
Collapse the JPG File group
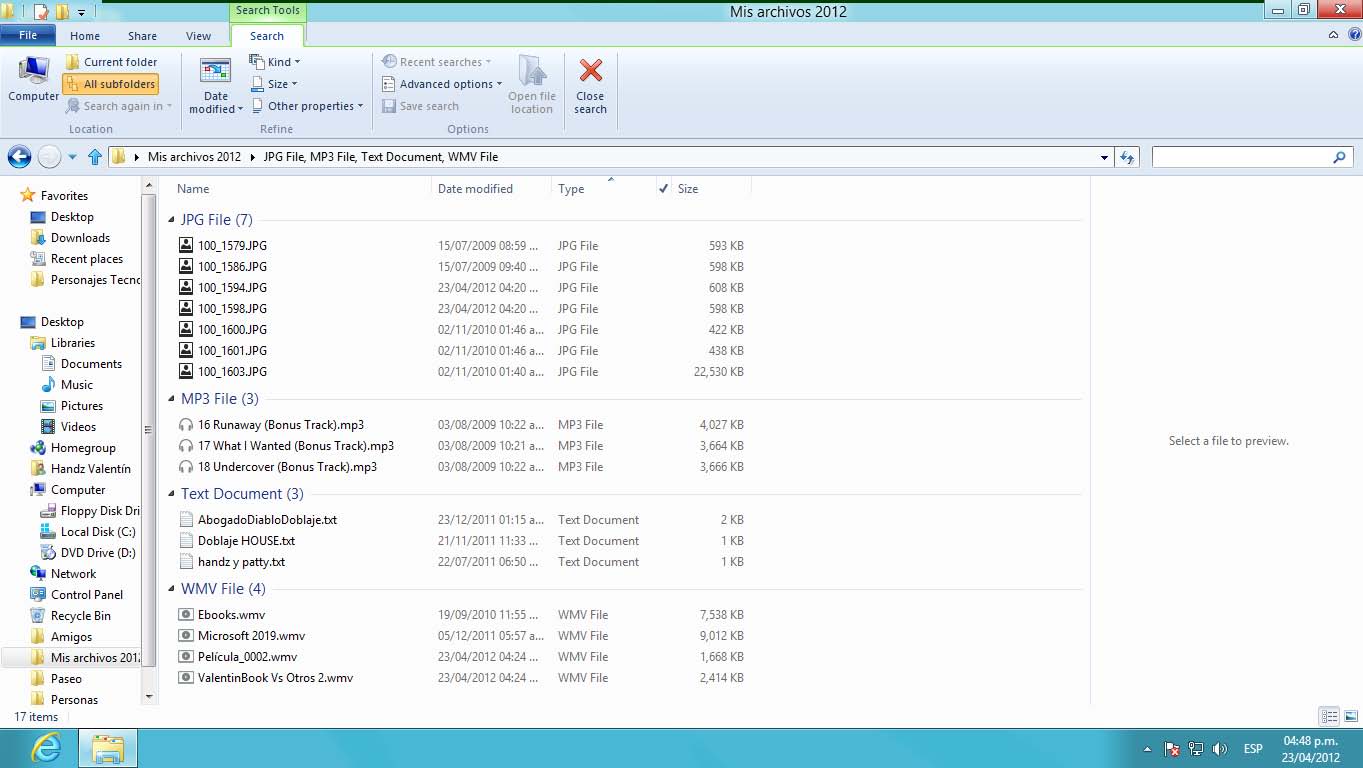pos(172,221)
